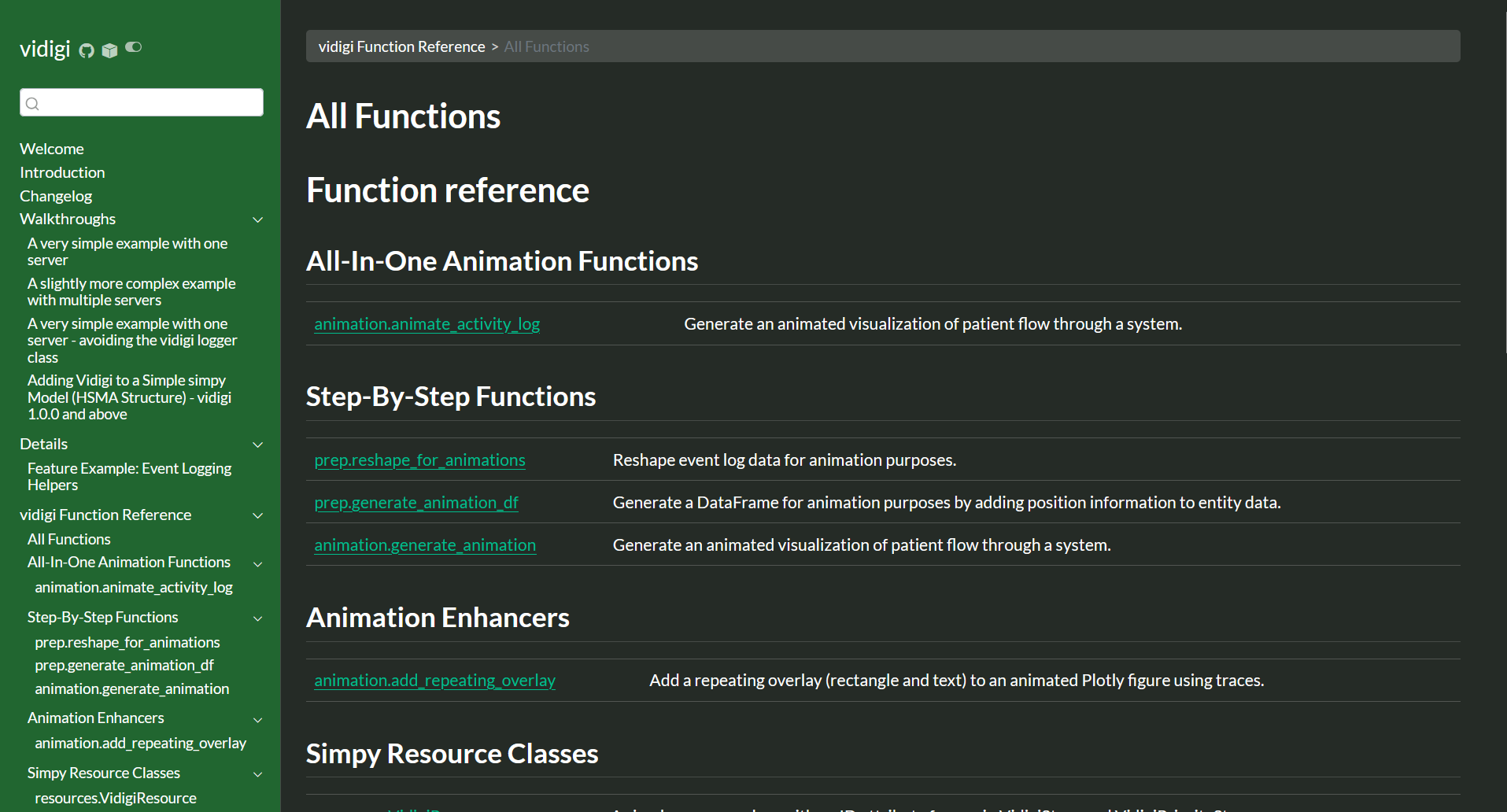The width and height of the screenshot is (1507, 812).
Task: Open the GitHub repository icon in the header
Action: point(86,50)
